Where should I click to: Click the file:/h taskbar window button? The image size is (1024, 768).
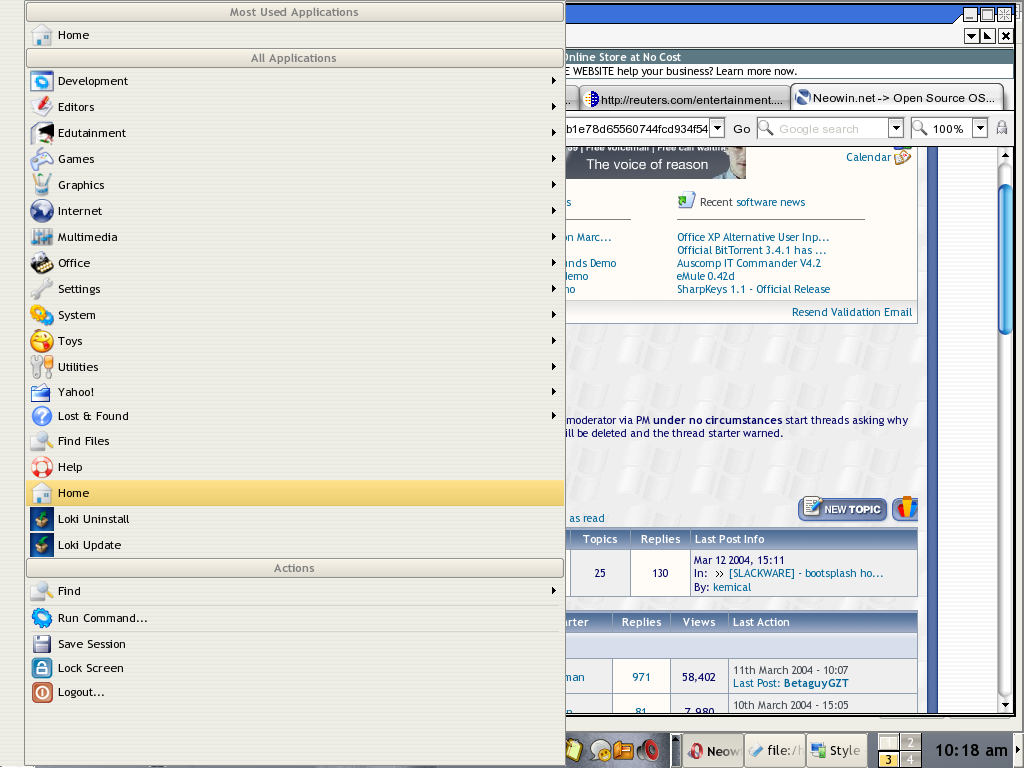click(x=775, y=751)
